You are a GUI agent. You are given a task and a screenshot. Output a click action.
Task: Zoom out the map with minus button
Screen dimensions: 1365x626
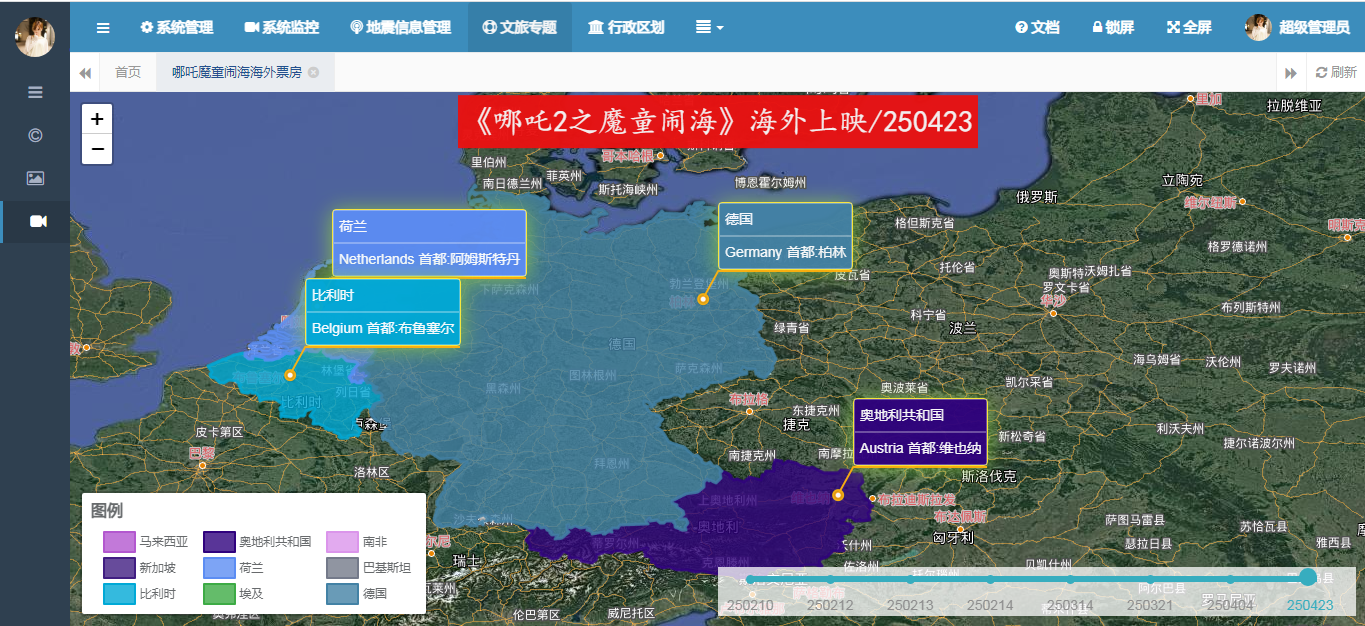pos(97,149)
